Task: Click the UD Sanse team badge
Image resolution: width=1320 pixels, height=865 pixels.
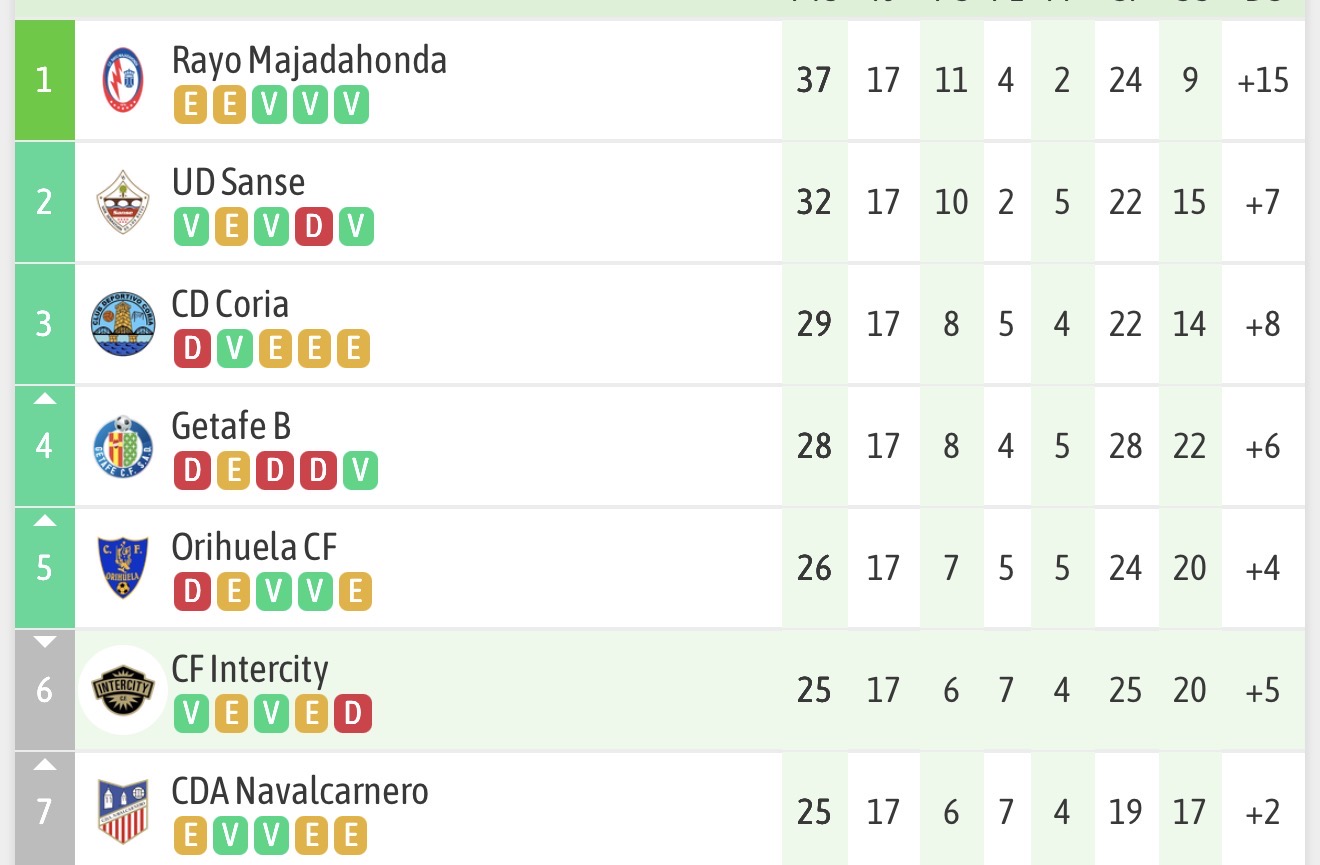Action: point(124,202)
